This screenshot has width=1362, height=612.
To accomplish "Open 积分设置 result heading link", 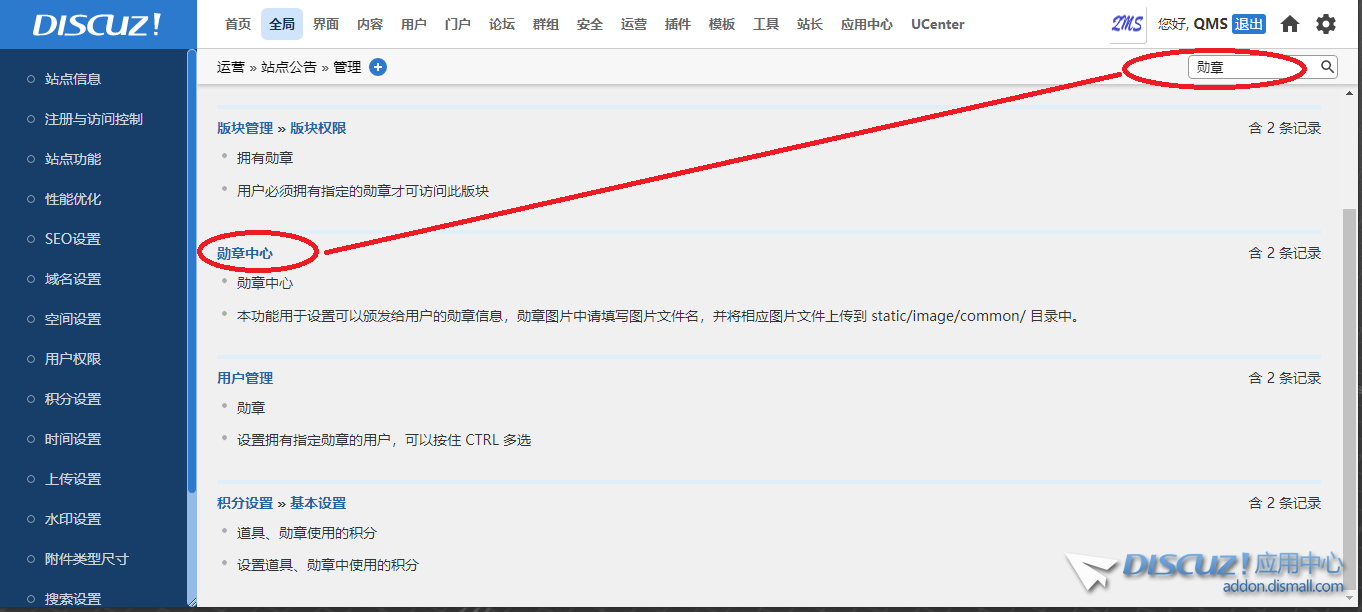I will point(245,503).
